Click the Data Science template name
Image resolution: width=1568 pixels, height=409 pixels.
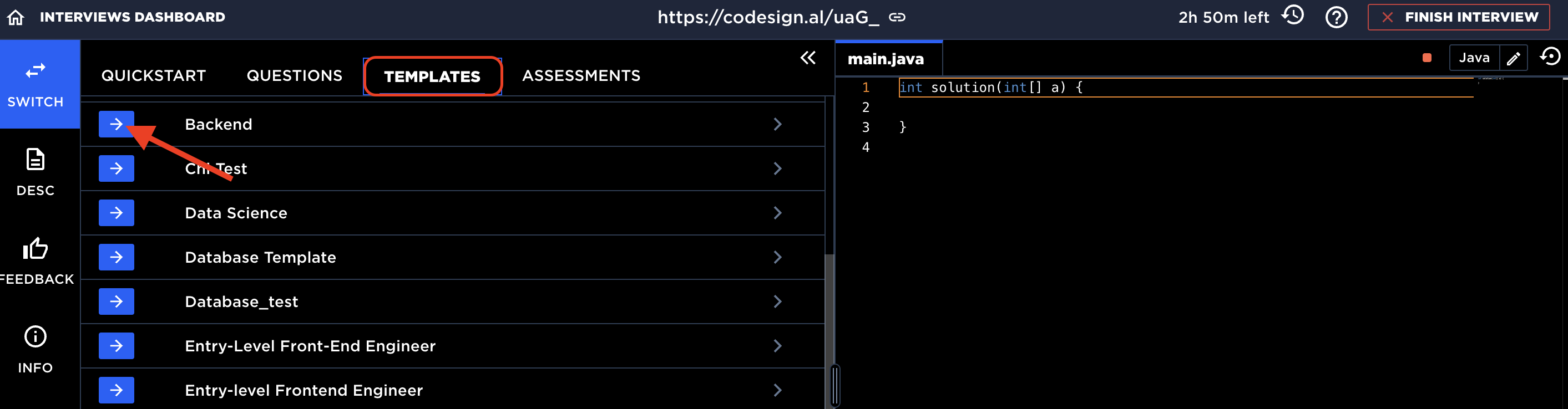click(x=236, y=213)
